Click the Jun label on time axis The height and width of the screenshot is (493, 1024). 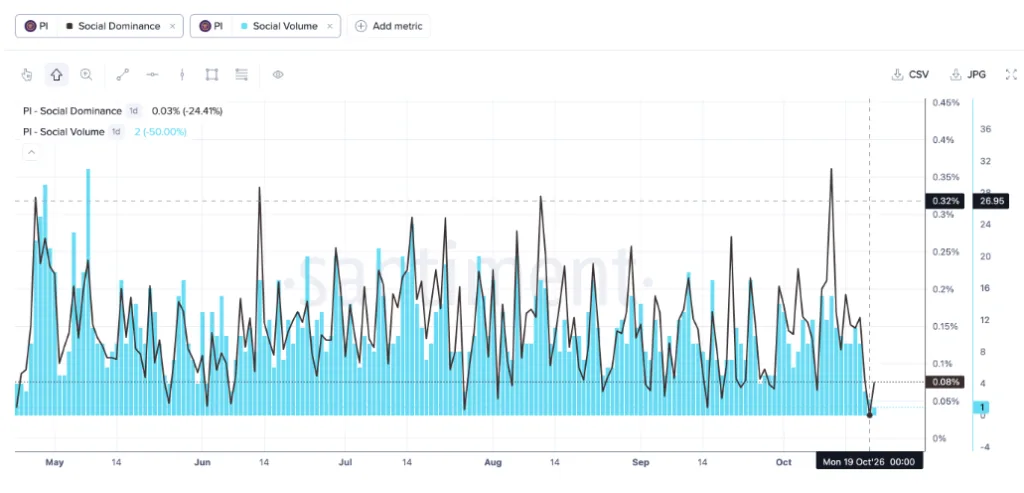202,462
